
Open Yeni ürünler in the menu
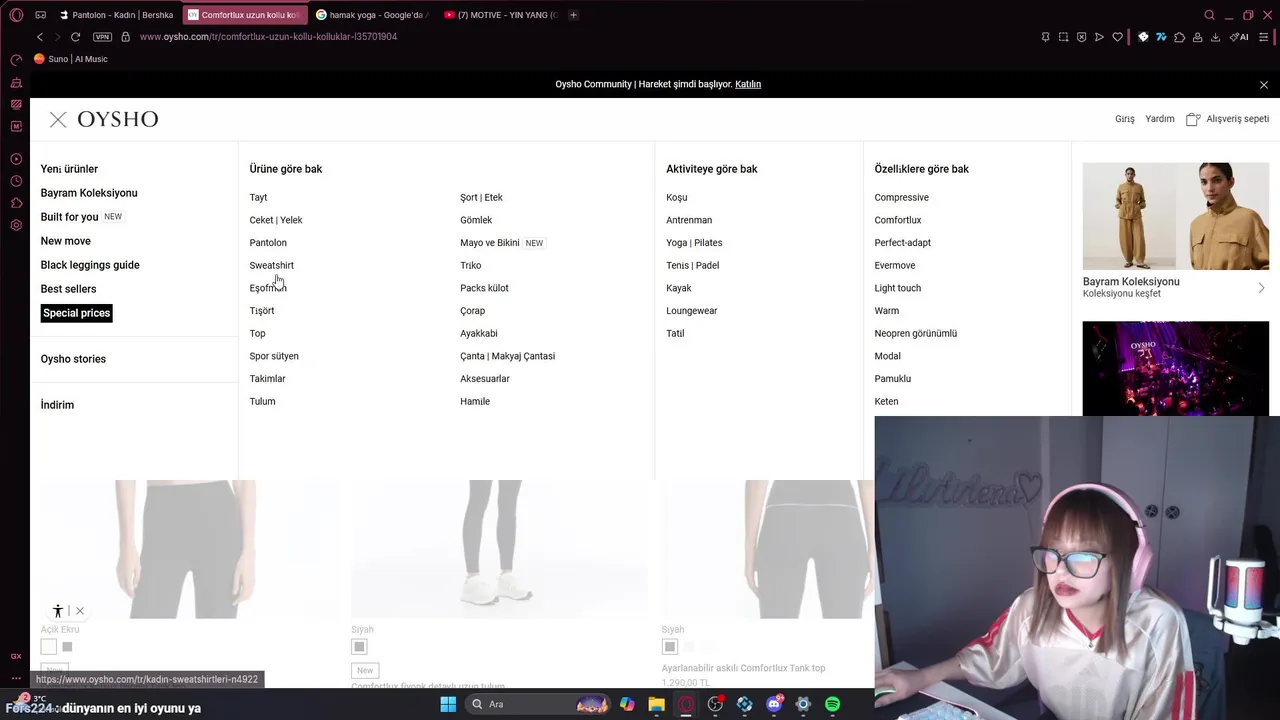click(x=69, y=169)
